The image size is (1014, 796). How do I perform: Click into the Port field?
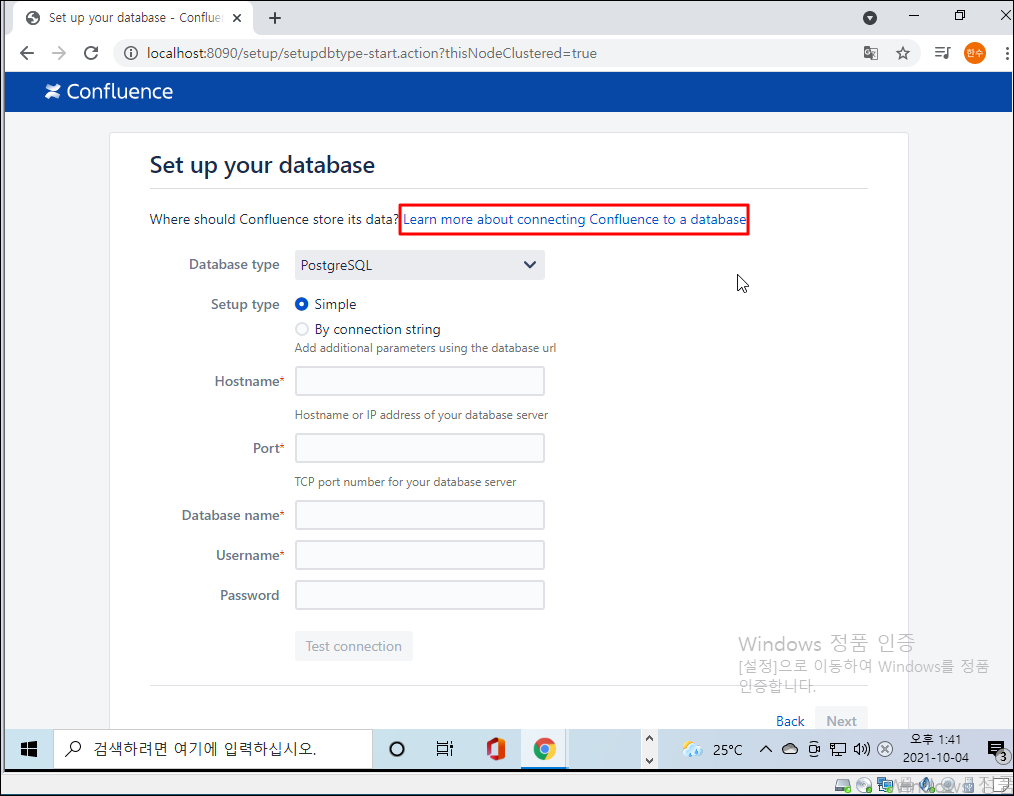click(x=420, y=448)
